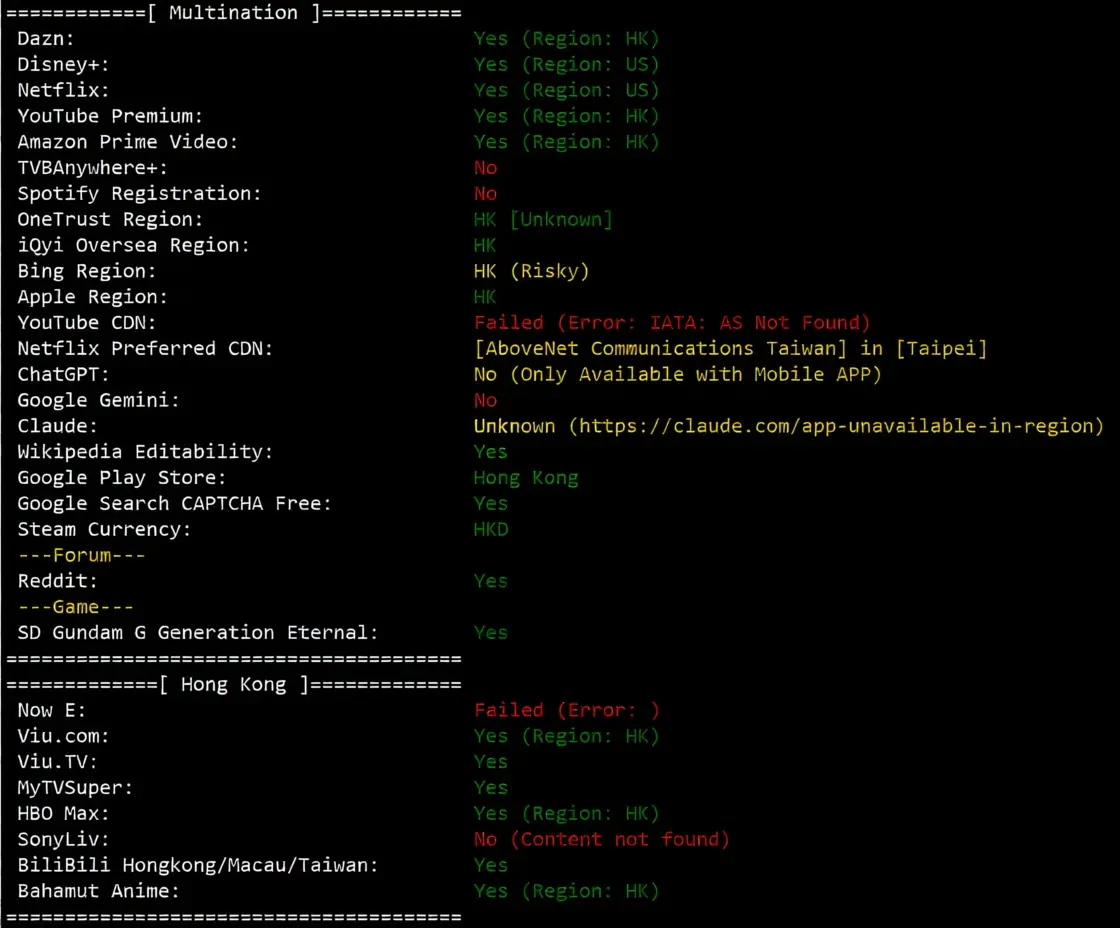Screen dimensions: 1120x928
Task: Click the OneTrust Region Unknown result
Action: pos(543,219)
